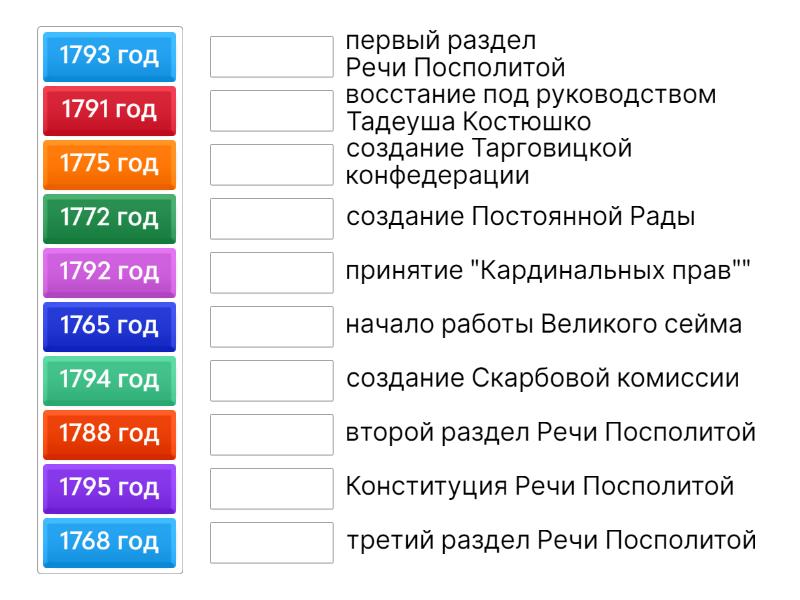Click answer box for "первый раздел Речи Посполитой"

click(271, 56)
